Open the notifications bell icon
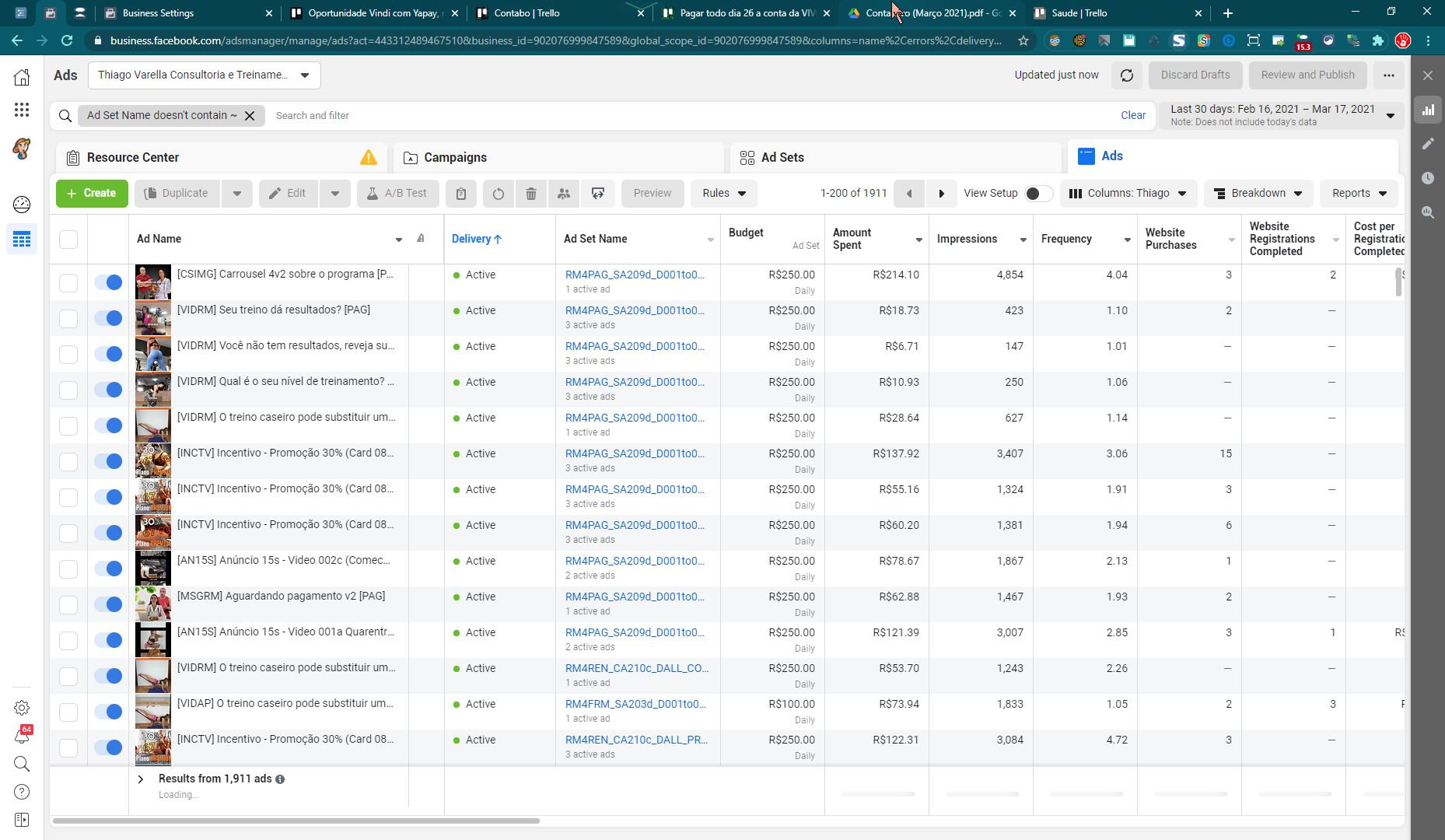Image resolution: width=1445 pixels, height=840 pixels. click(22, 736)
